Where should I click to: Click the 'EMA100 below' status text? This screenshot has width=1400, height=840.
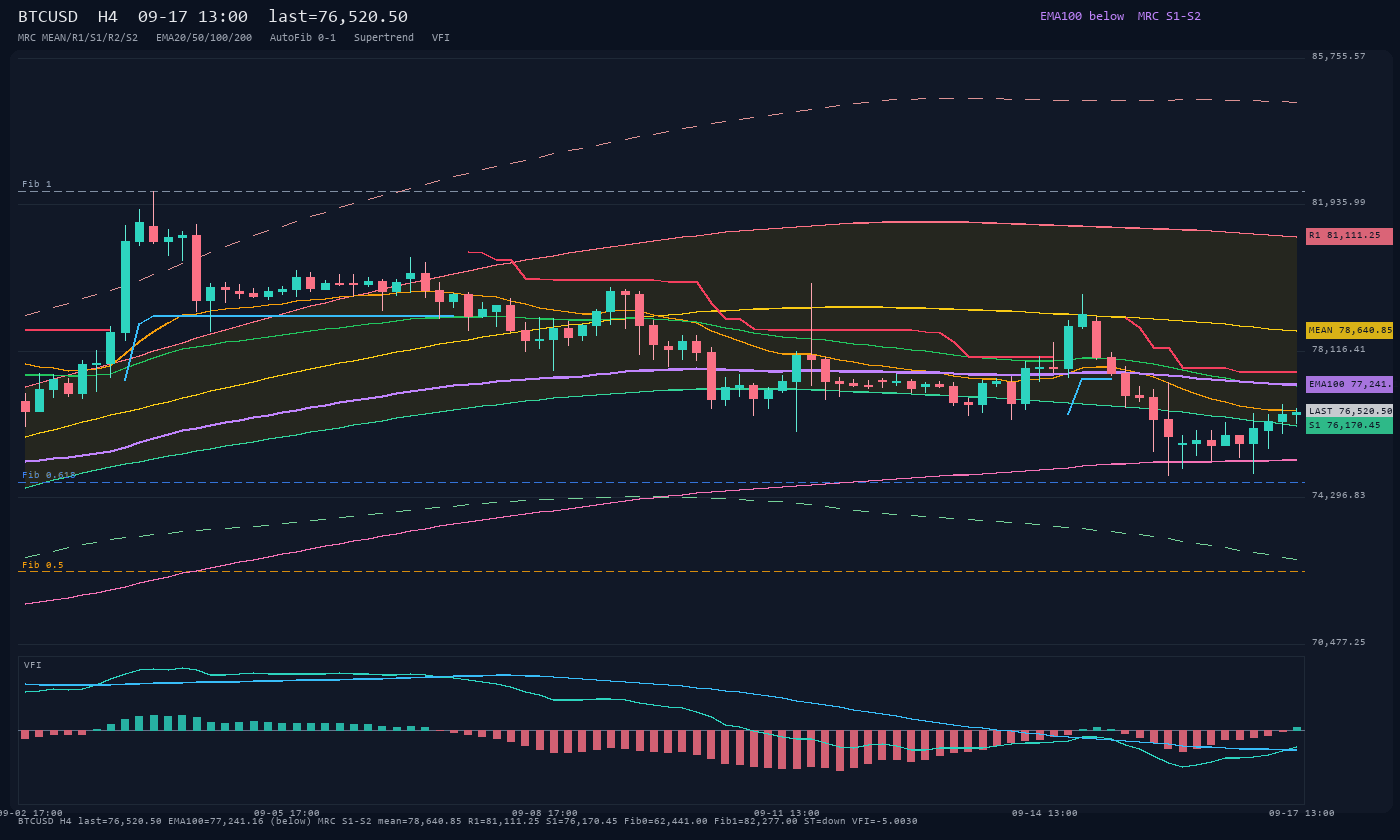tap(1081, 16)
